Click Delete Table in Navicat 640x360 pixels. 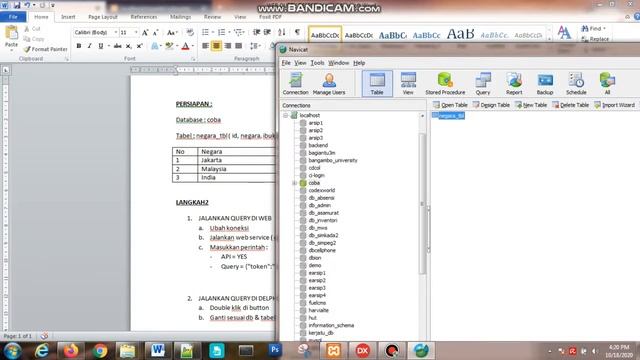coord(570,105)
